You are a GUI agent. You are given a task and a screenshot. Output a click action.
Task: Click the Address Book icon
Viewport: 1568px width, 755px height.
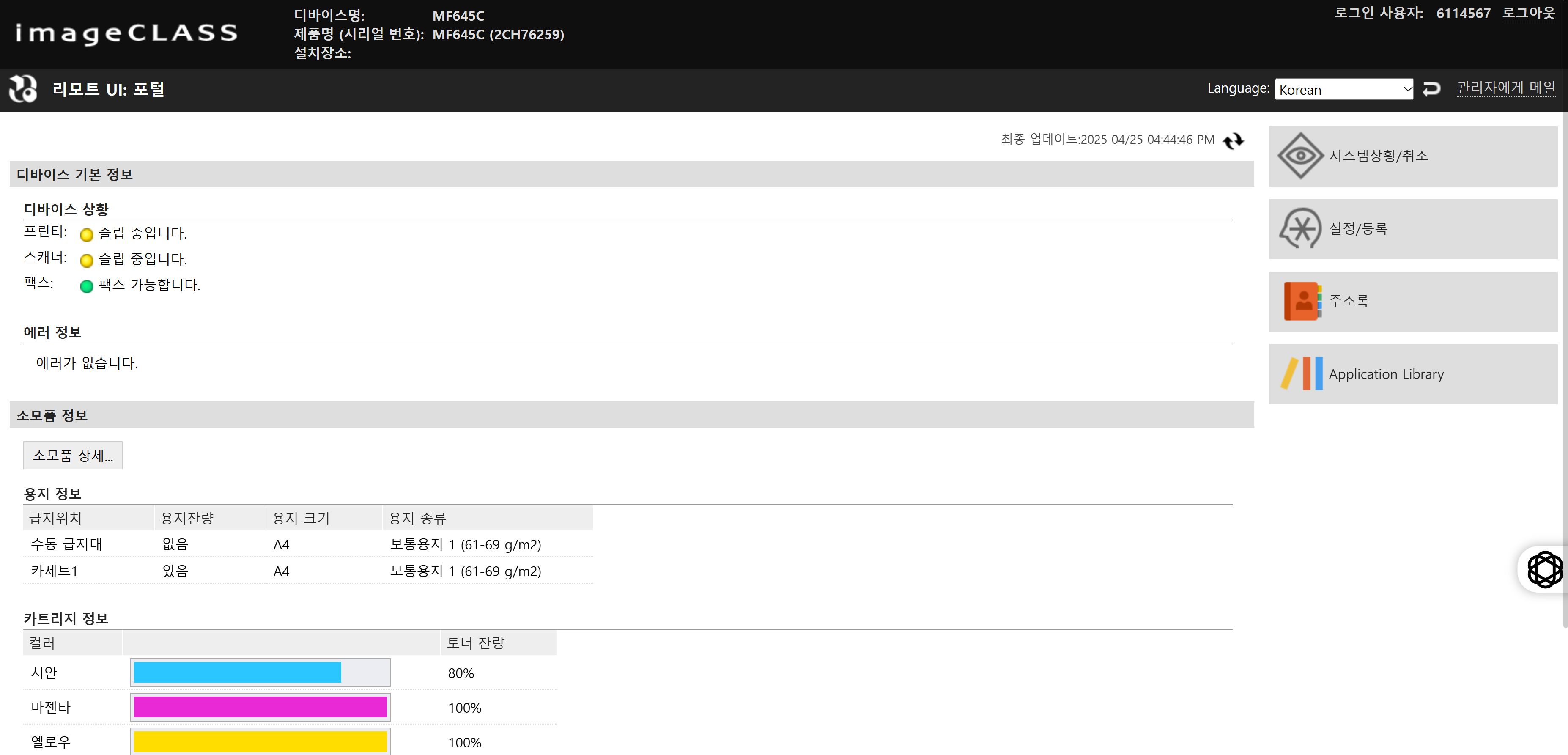pyautogui.click(x=1302, y=301)
